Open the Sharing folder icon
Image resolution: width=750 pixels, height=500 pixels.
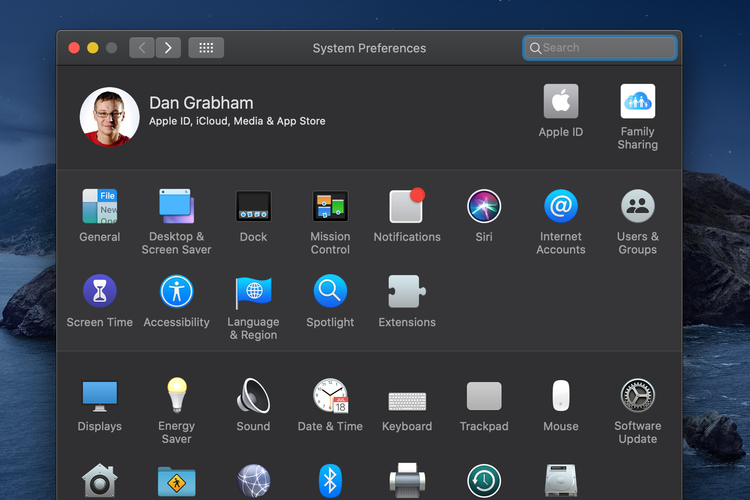tap(176, 482)
